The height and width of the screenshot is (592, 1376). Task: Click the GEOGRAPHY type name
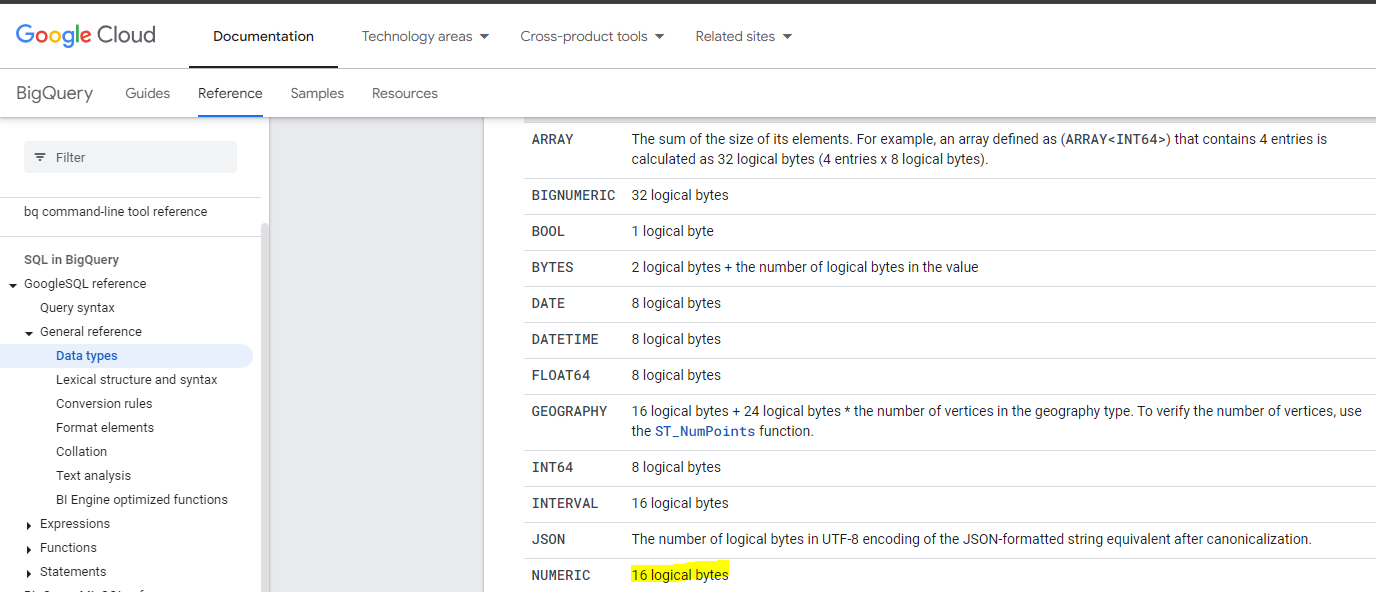(569, 411)
